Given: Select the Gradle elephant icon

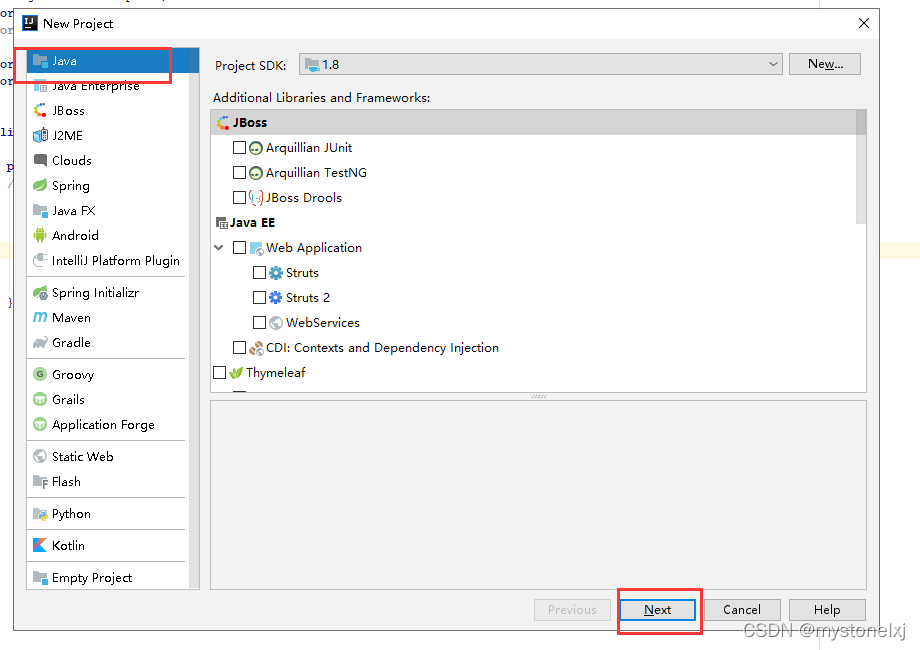Looking at the screenshot, I should pos(40,342).
